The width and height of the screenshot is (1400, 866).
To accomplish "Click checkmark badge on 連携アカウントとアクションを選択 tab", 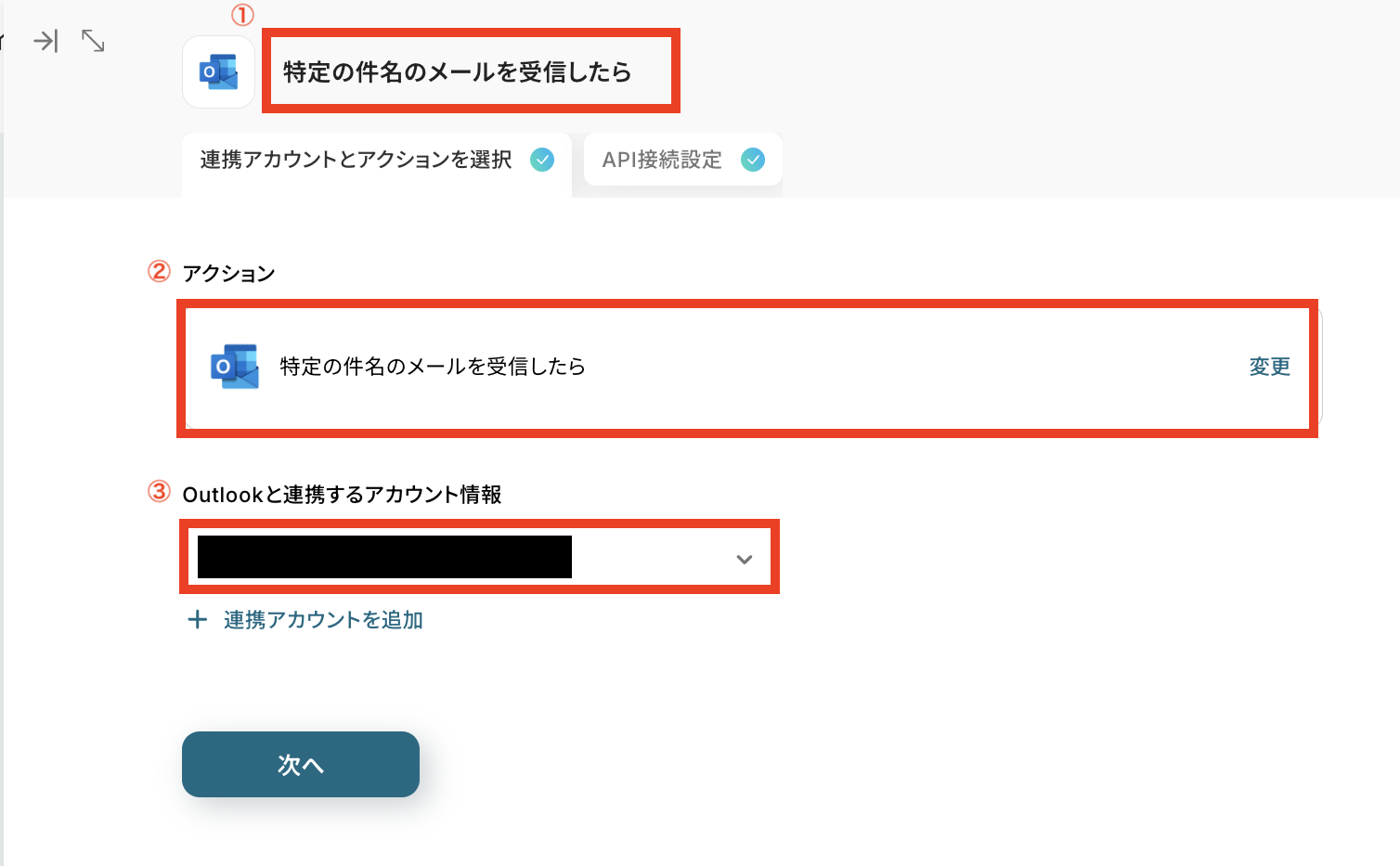I will pos(542,160).
